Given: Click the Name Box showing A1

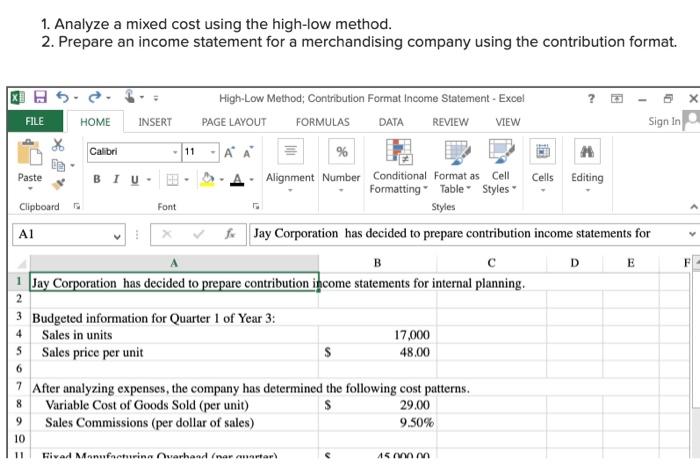Looking at the screenshot, I should point(69,234).
